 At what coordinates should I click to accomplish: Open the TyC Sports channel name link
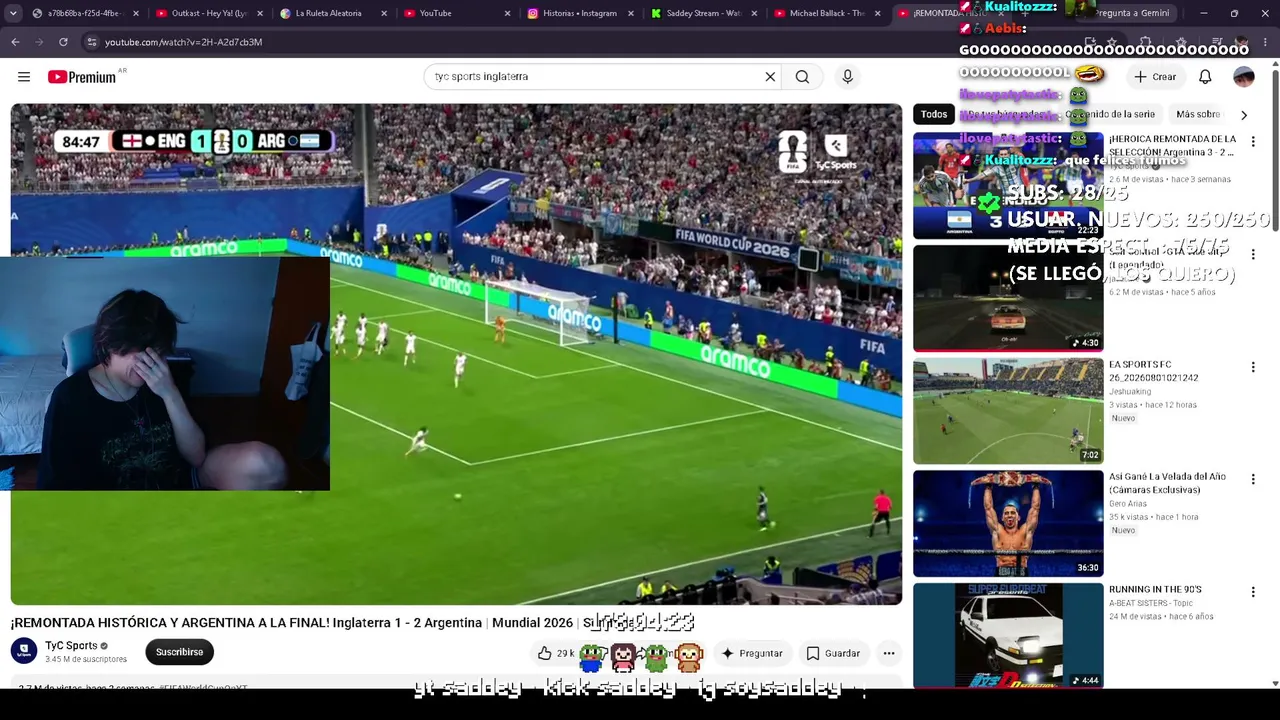click(x=71, y=646)
